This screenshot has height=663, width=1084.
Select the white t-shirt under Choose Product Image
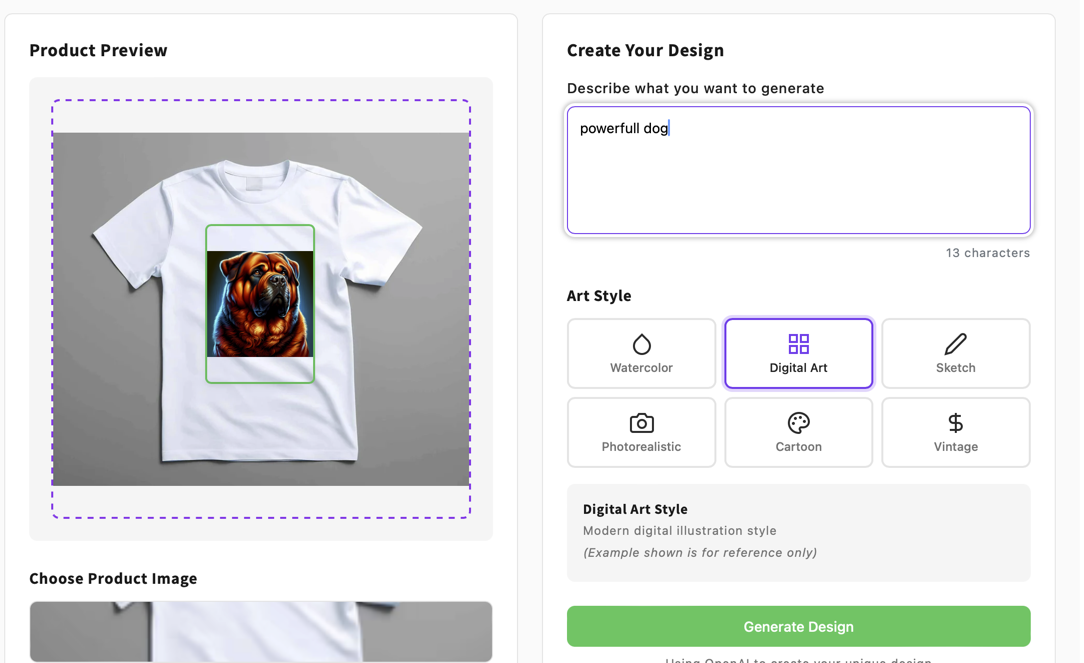(x=260, y=631)
